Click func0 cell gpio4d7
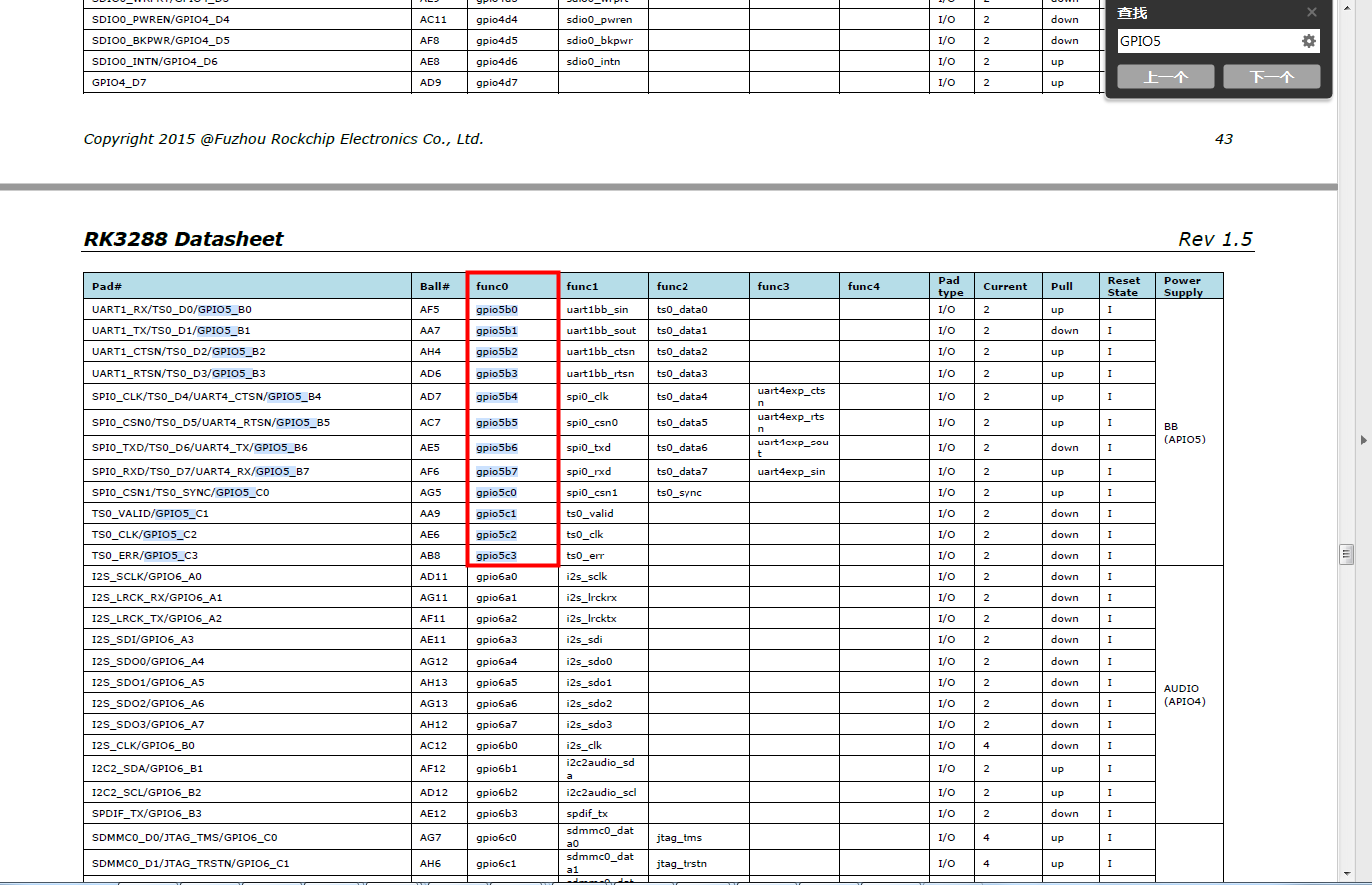The height and width of the screenshot is (885, 1372). pyautogui.click(x=497, y=83)
